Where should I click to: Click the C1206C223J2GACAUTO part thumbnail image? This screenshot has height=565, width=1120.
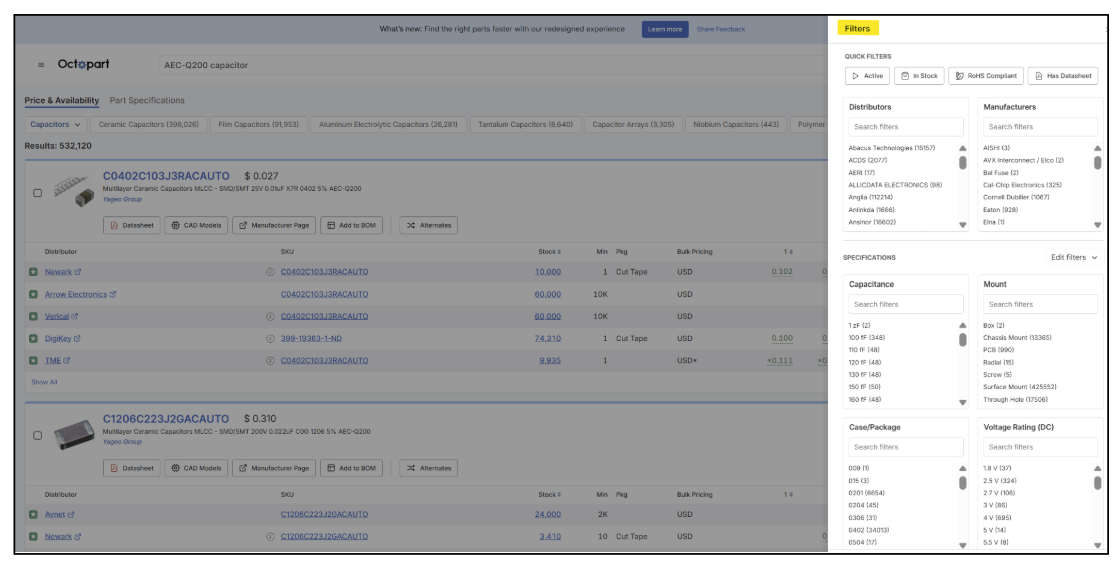point(74,434)
